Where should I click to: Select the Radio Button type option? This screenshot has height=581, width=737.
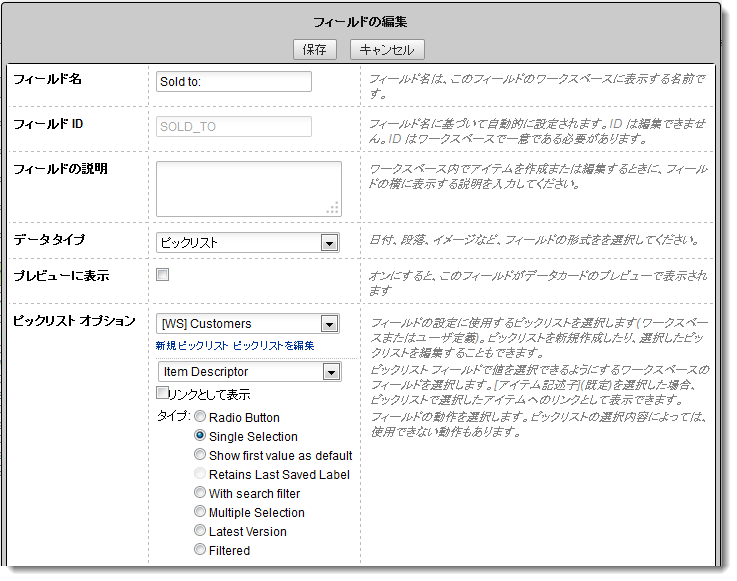(x=200, y=416)
